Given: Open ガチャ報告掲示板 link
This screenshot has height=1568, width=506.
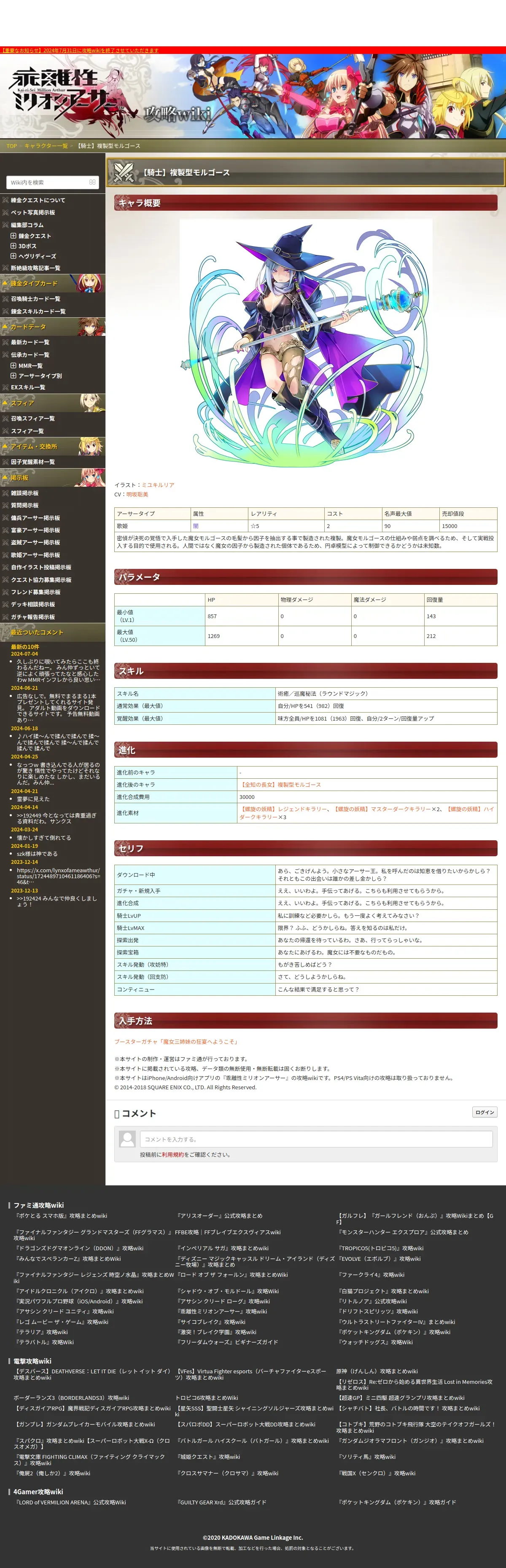Looking at the screenshot, I should pos(33,616).
